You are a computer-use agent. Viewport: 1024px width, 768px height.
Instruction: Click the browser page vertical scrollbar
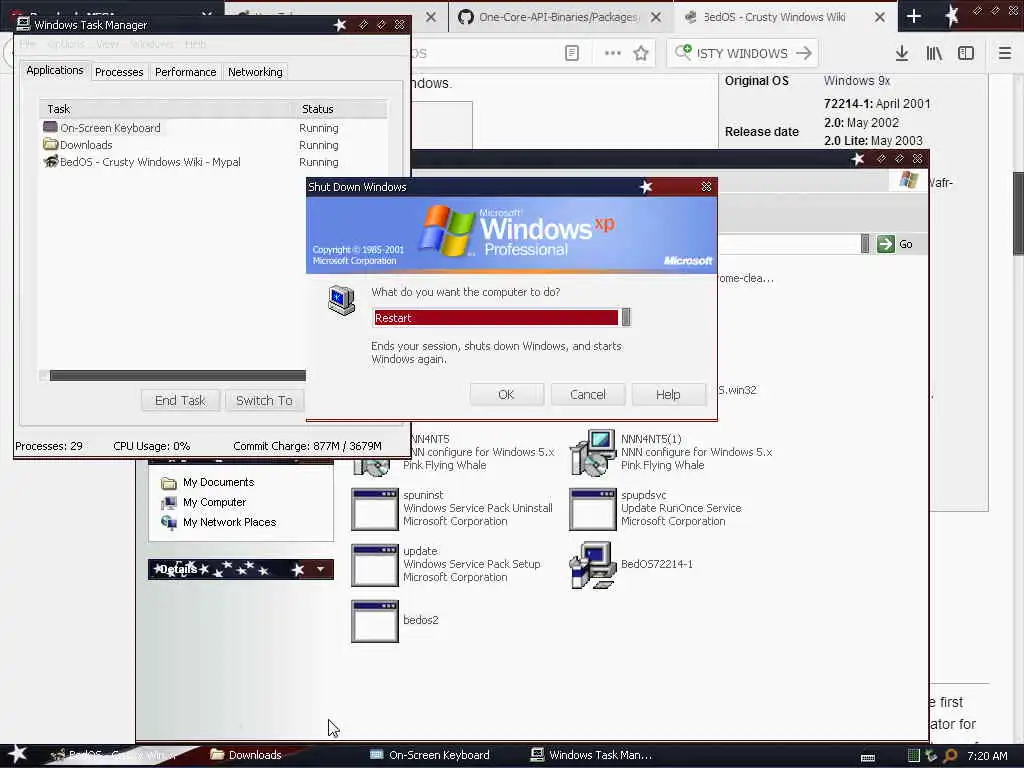[1017, 213]
